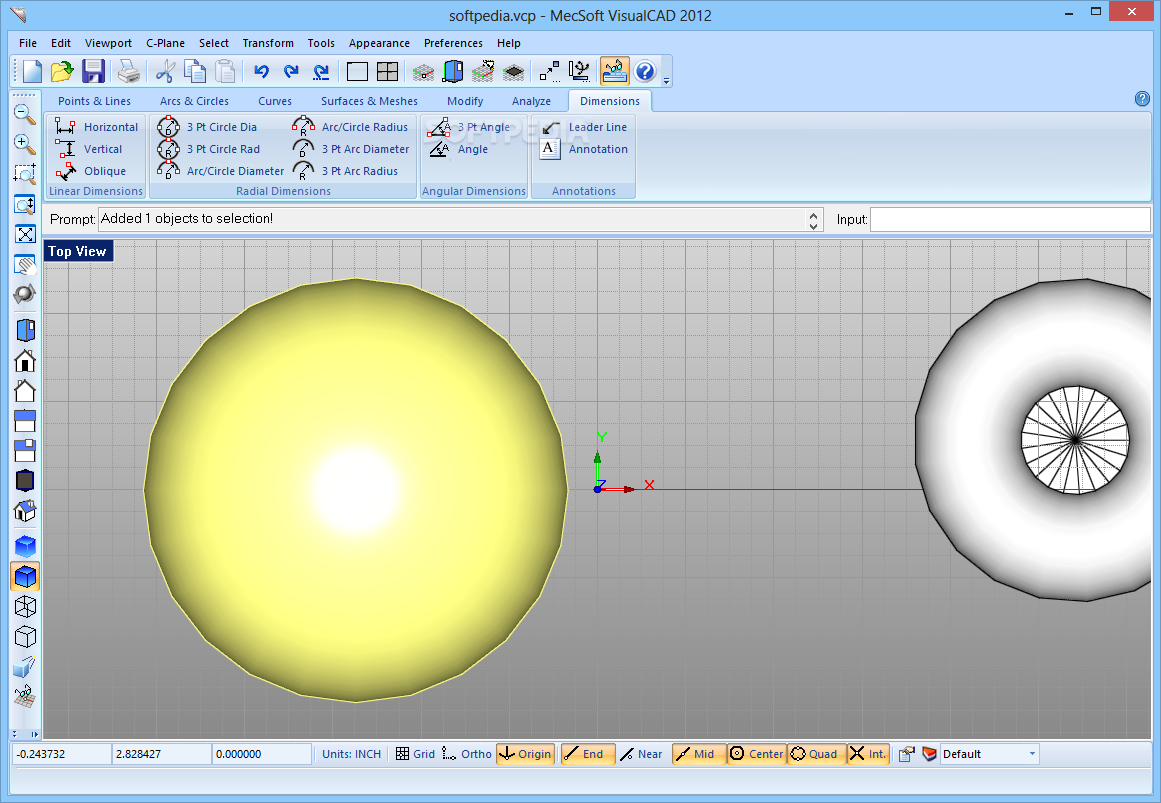Expand the toolbar overflow arrow
The image size is (1161, 803).
point(666,80)
